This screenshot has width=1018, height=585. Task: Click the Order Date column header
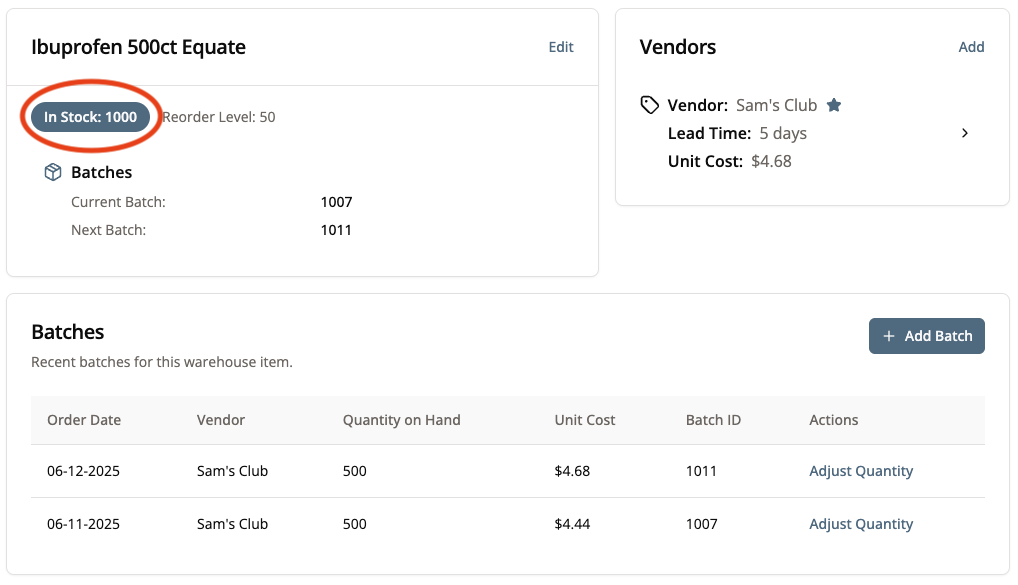pos(84,420)
